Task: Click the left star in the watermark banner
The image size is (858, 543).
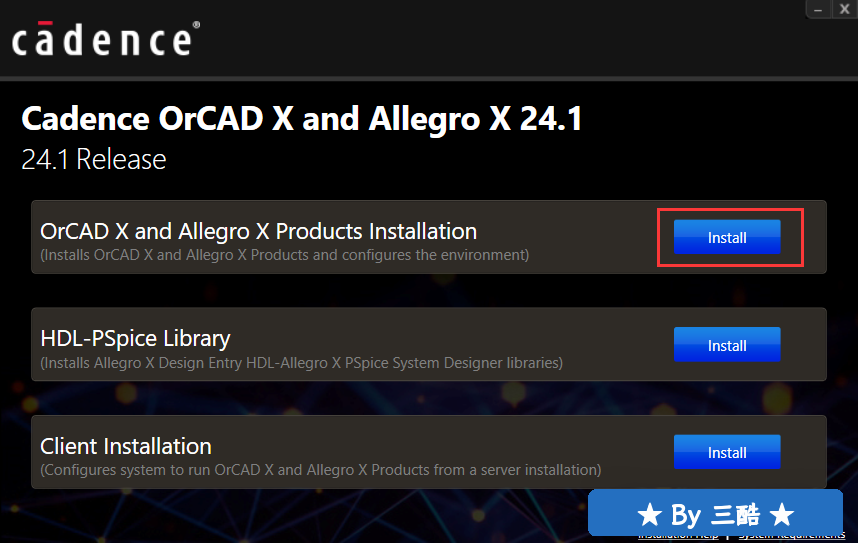Action: pos(650,515)
